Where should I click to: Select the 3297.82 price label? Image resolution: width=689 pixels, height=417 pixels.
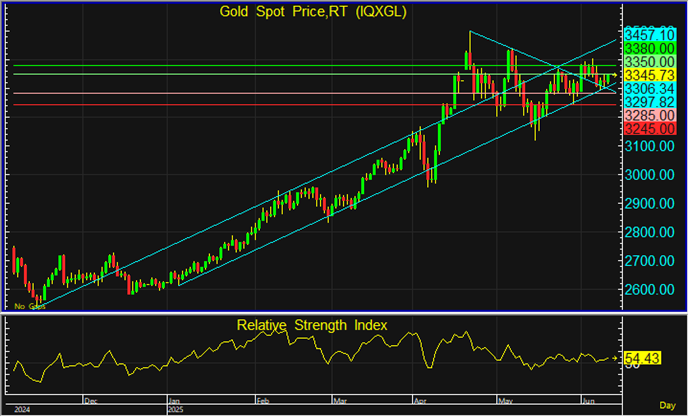pyautogui.click(x=649, y=102)
